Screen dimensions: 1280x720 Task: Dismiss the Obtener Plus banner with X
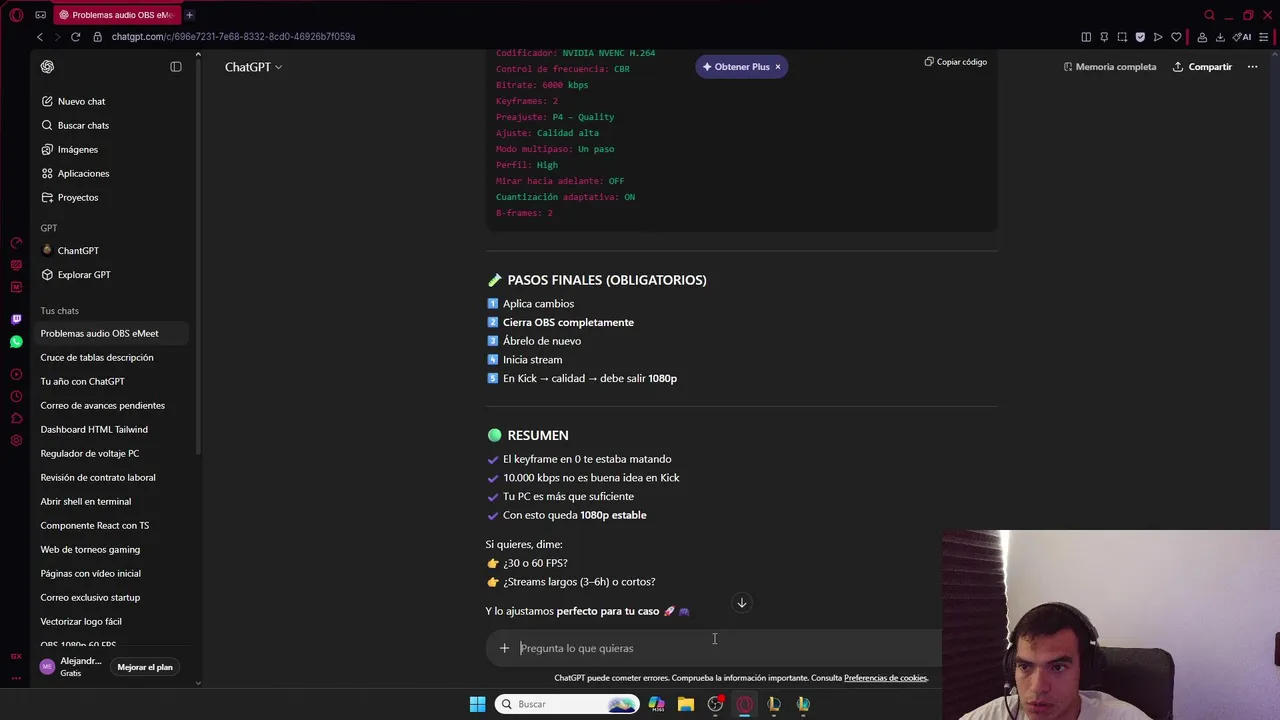[777, 67]
